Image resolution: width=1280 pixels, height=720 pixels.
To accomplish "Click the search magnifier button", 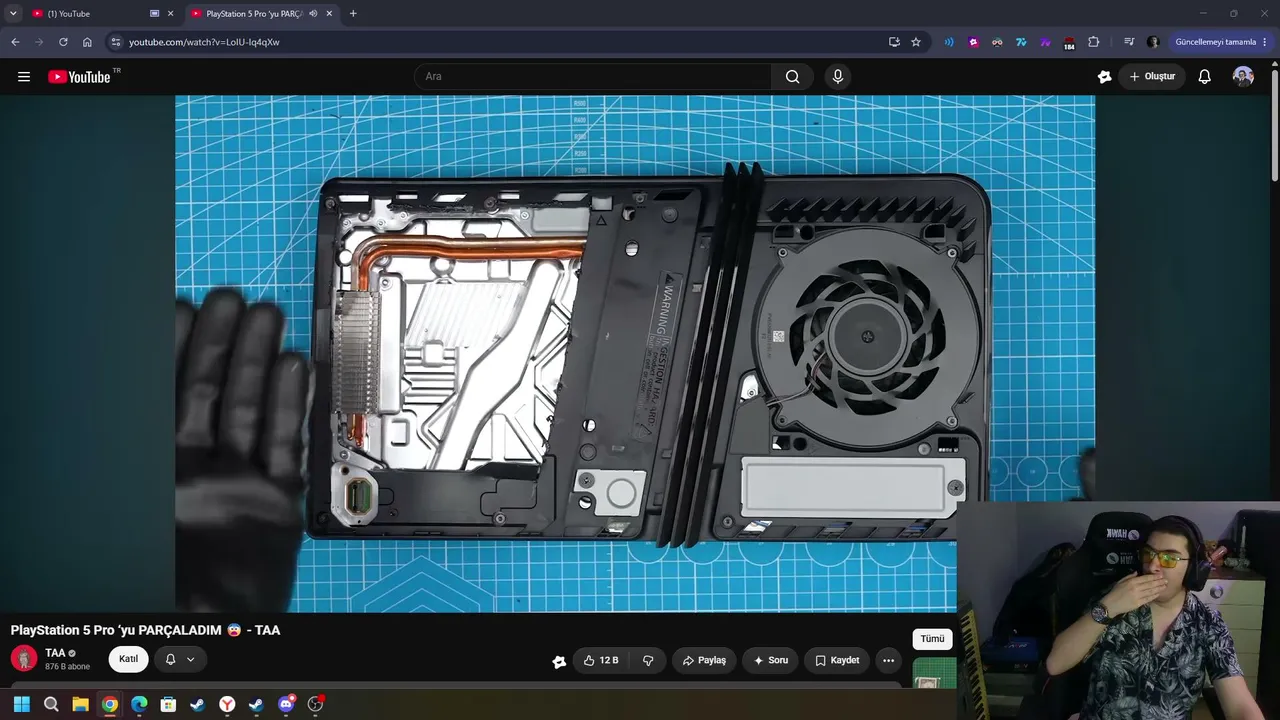I will tap(793, 77).
